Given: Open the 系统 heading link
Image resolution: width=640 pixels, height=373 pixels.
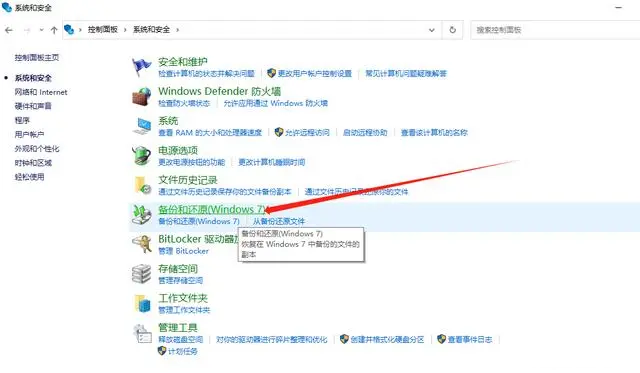Looking at the screenshot, I should click(168, 121).
